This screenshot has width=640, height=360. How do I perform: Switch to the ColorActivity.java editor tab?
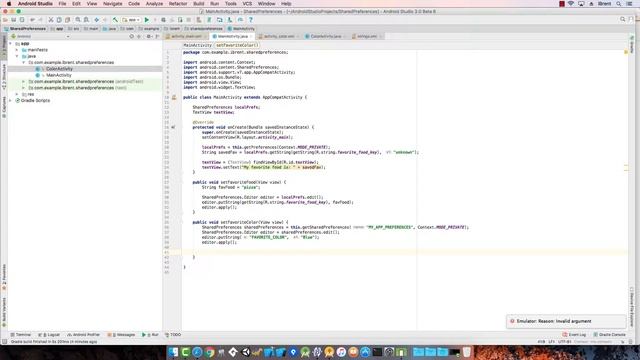(325, 36)
